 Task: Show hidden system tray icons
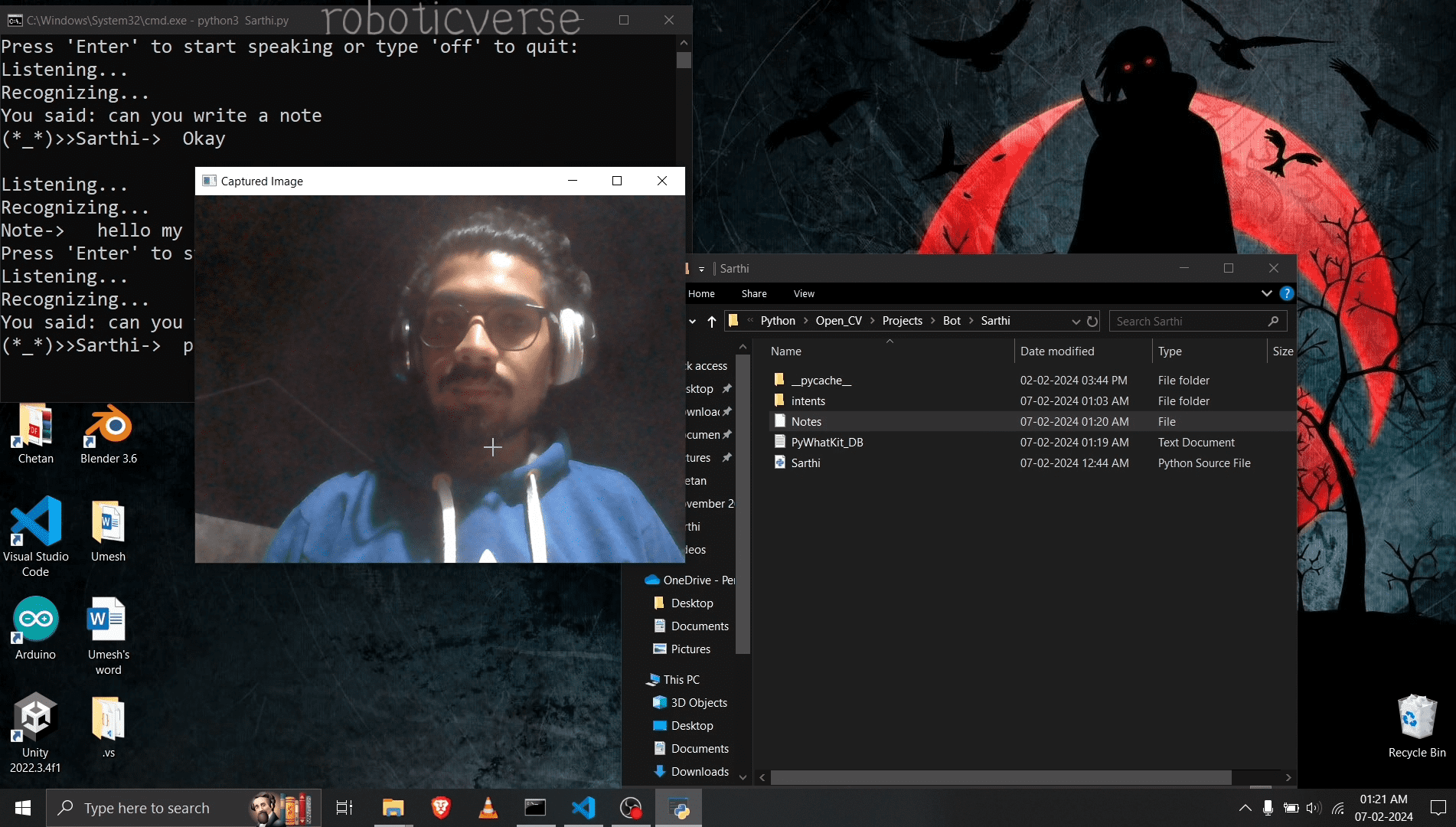click(x=1245, y=808)
